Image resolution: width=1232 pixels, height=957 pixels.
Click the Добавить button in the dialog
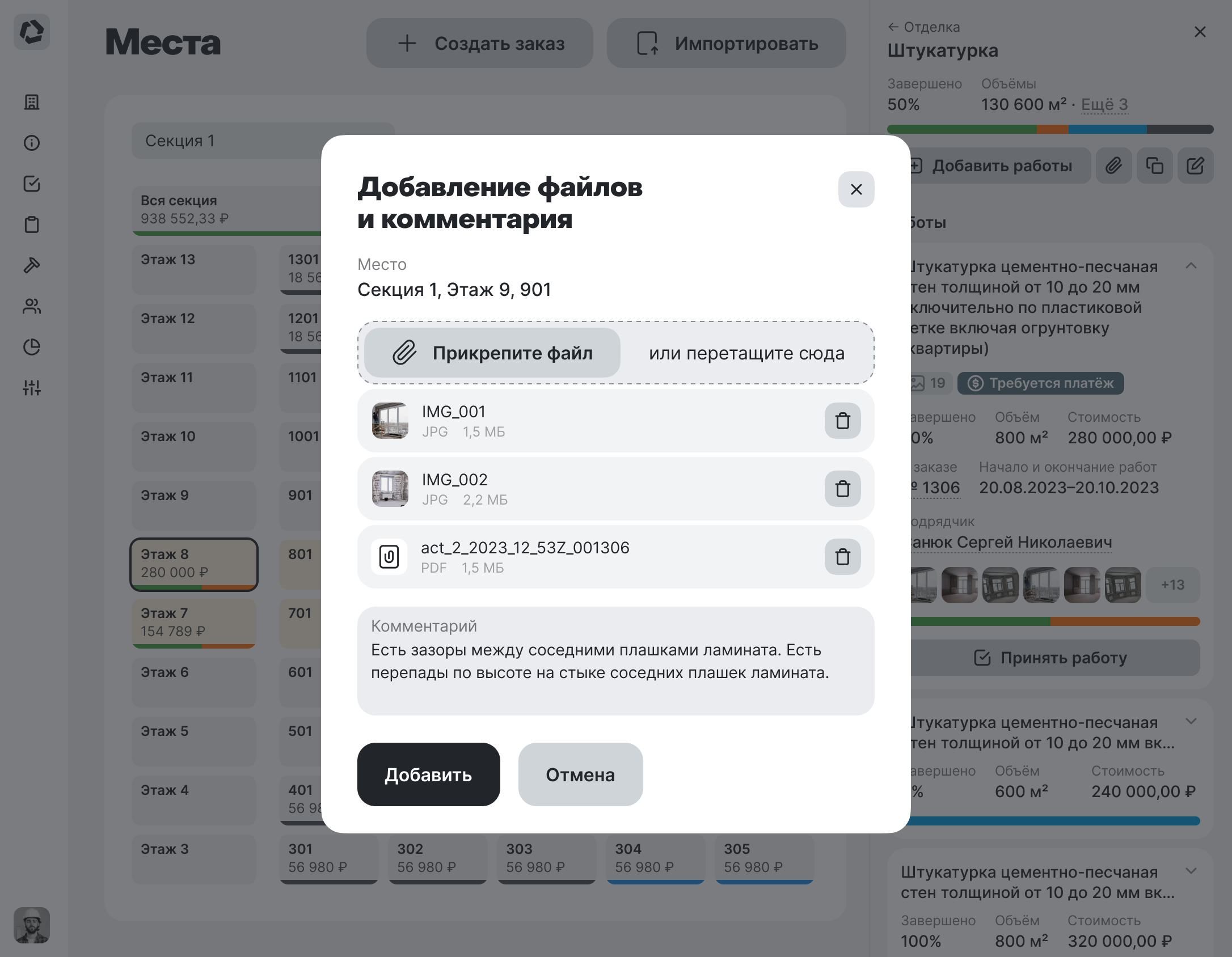click(428, 774)
